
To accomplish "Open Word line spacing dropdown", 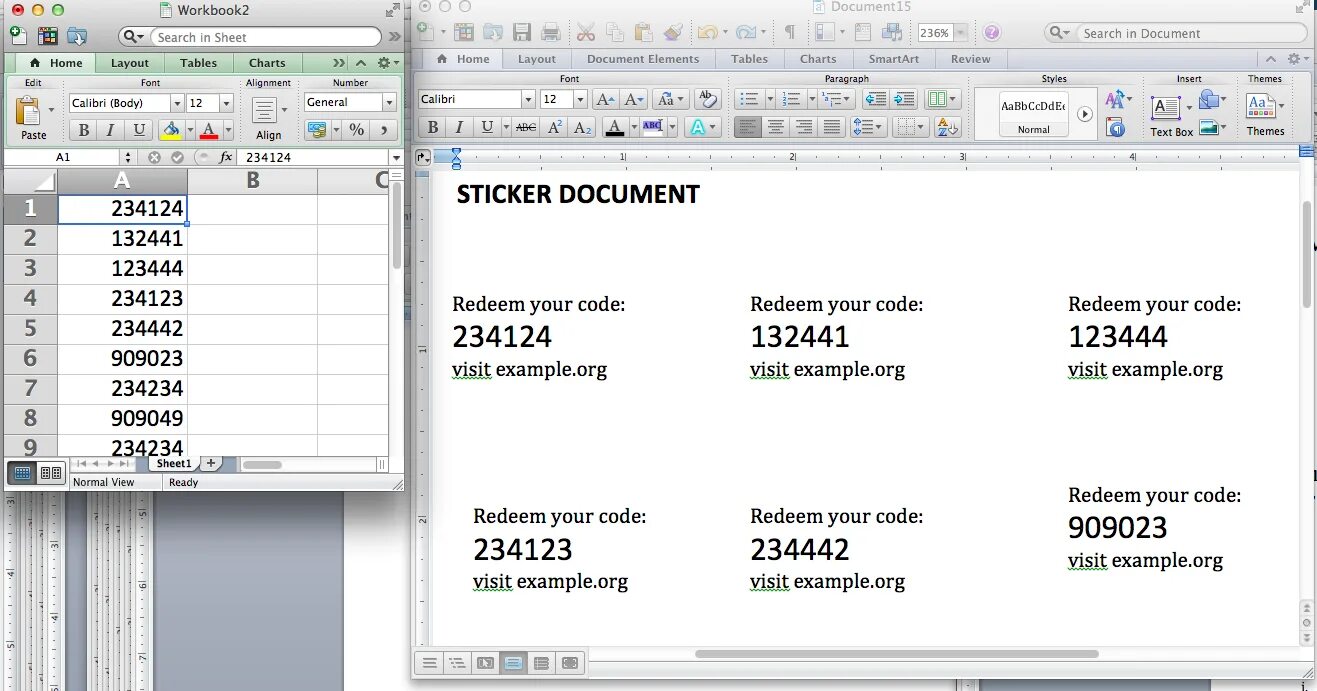I will point(866,127).
